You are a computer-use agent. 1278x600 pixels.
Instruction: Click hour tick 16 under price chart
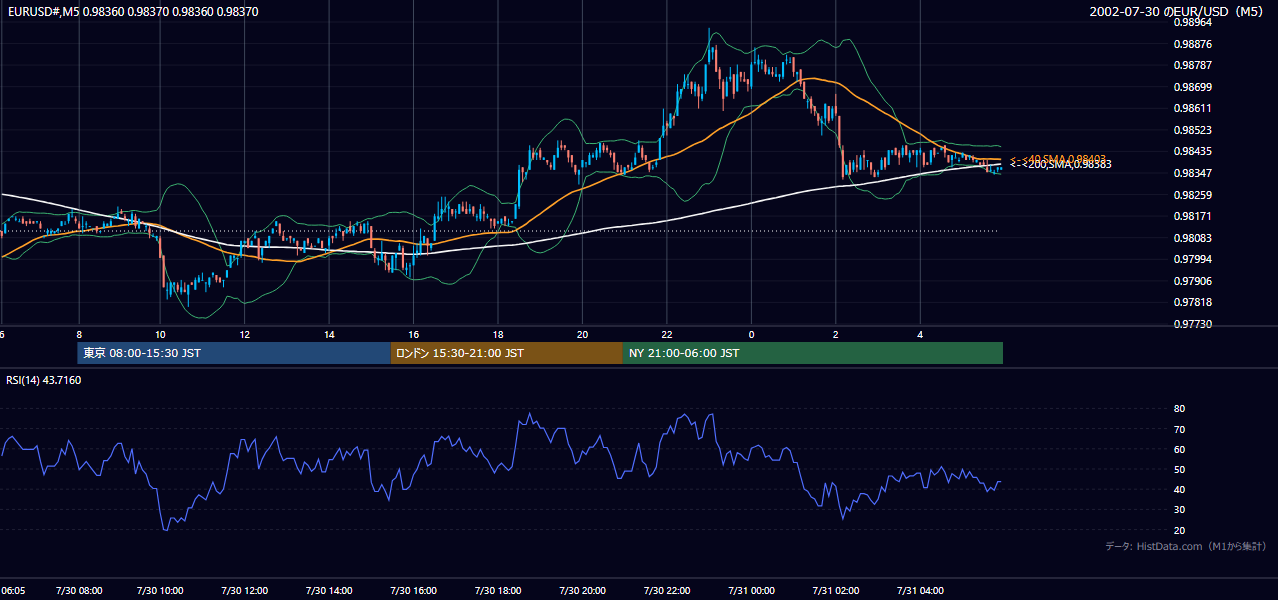[413, 334]
